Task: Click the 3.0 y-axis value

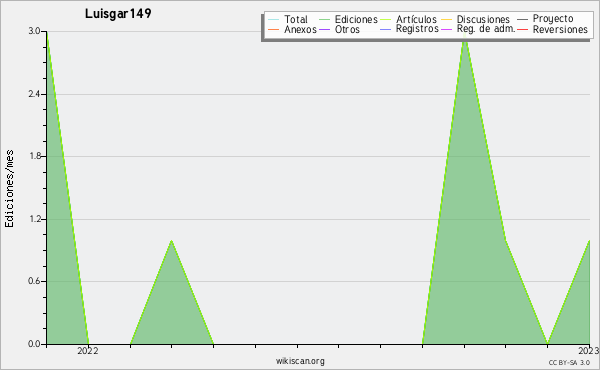Action: (x=34, y=31)
